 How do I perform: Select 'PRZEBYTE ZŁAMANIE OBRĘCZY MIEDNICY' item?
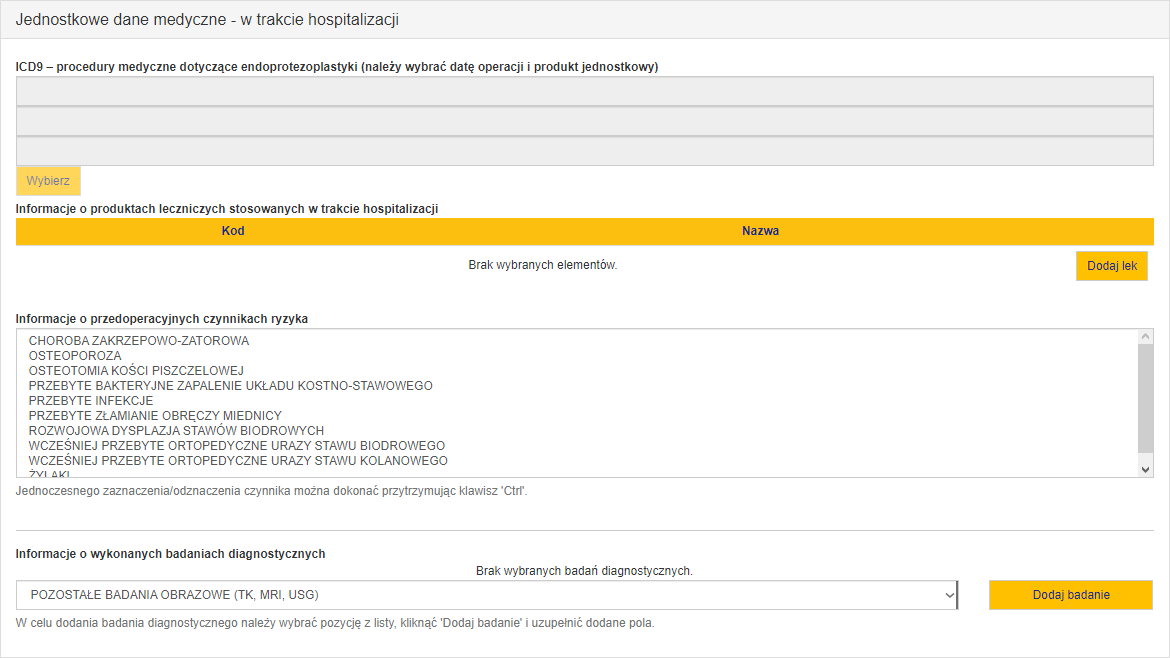(155, 416)
